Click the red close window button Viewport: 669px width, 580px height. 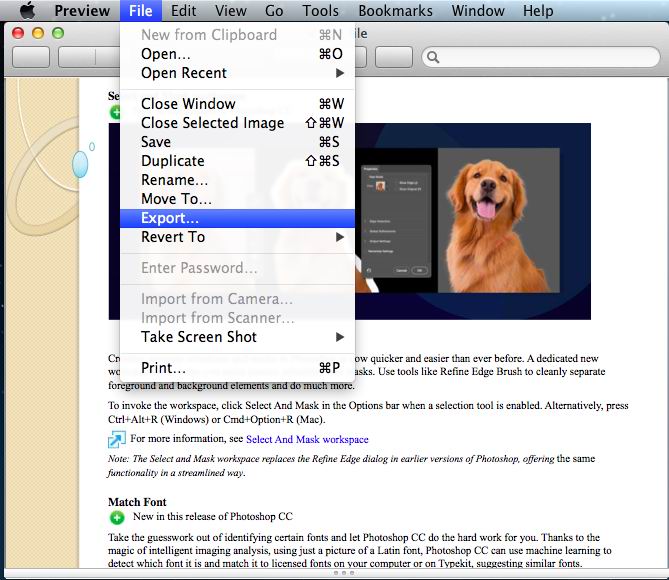[x=18, y=33]
